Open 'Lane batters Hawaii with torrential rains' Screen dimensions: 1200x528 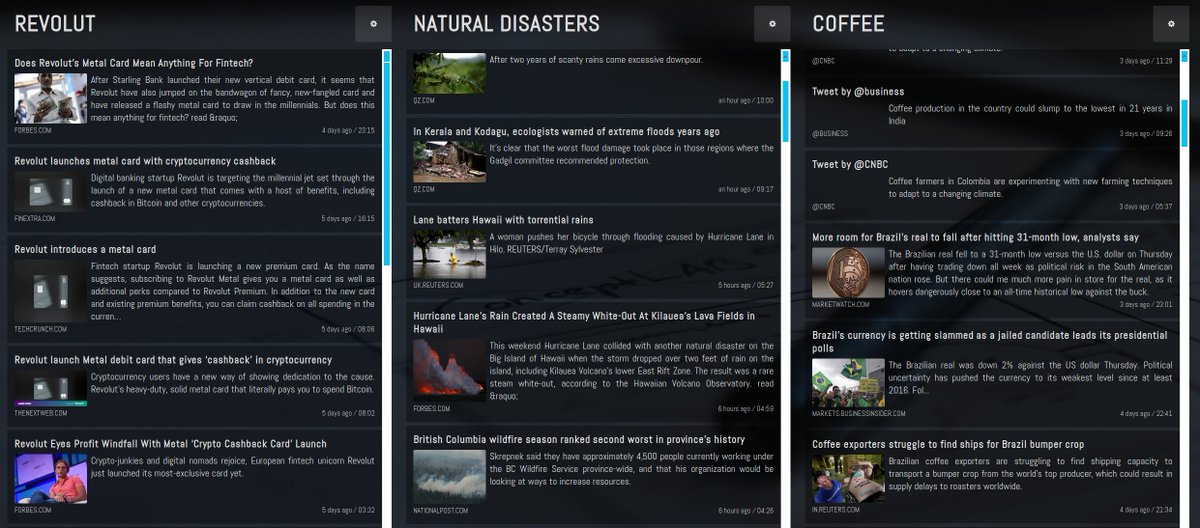[x=503, y=220]
